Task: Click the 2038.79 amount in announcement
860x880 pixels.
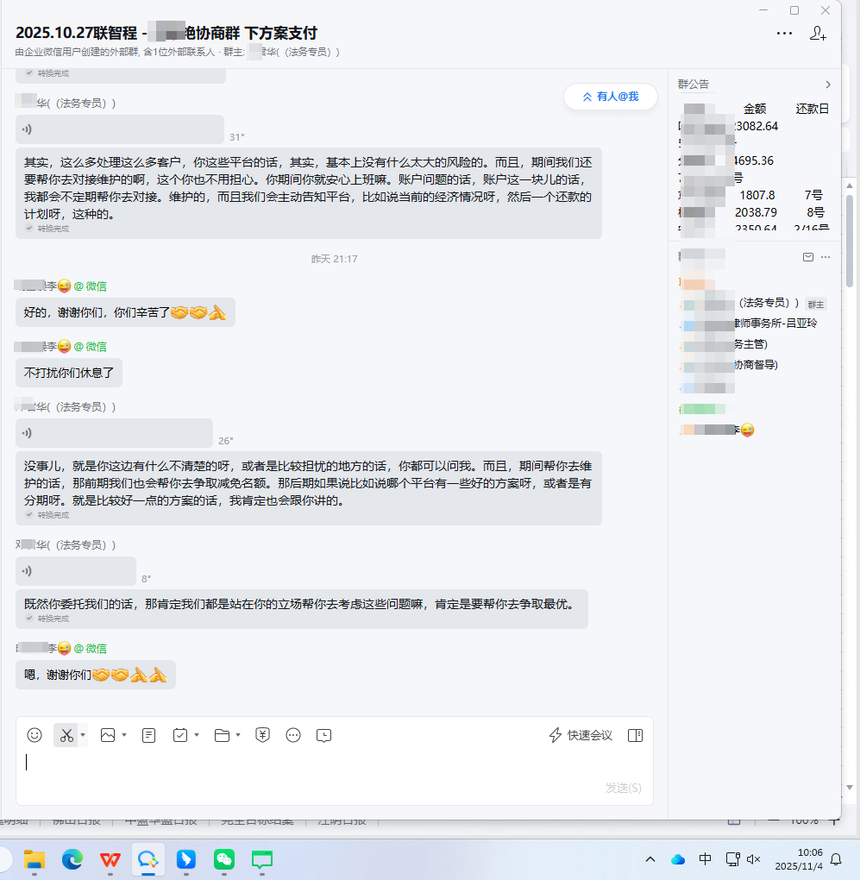Action: point(756,213)
